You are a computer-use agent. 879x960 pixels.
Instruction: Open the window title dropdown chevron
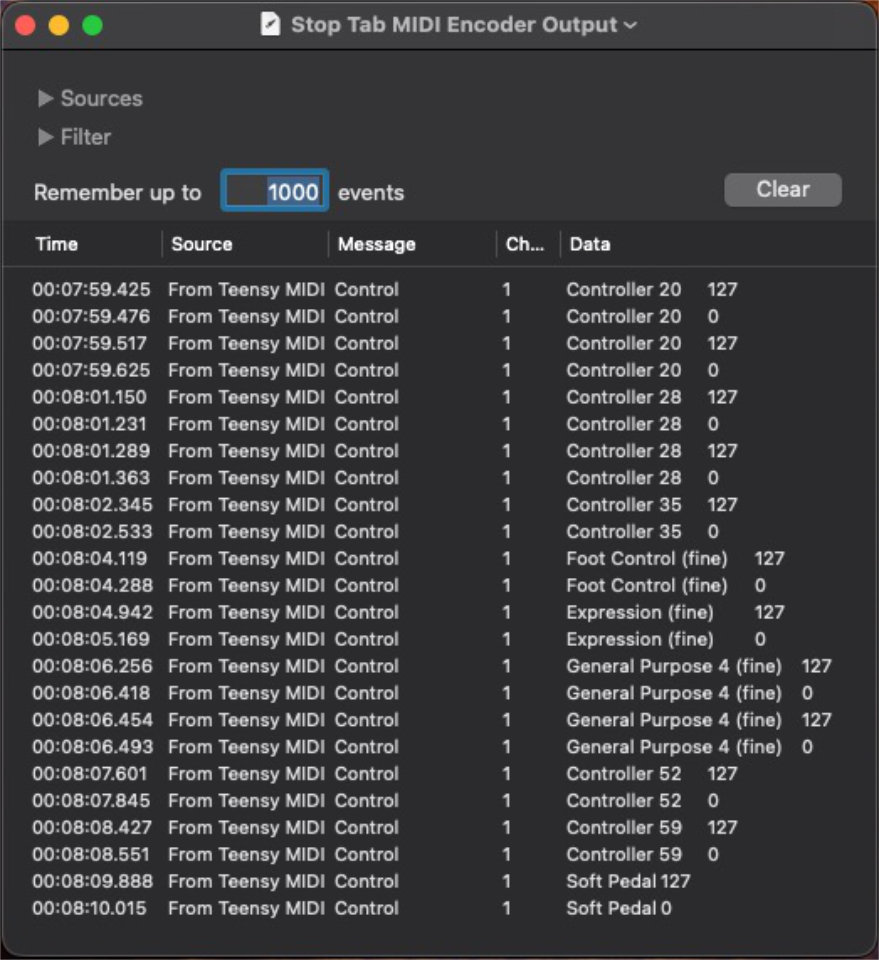[630, 25]
